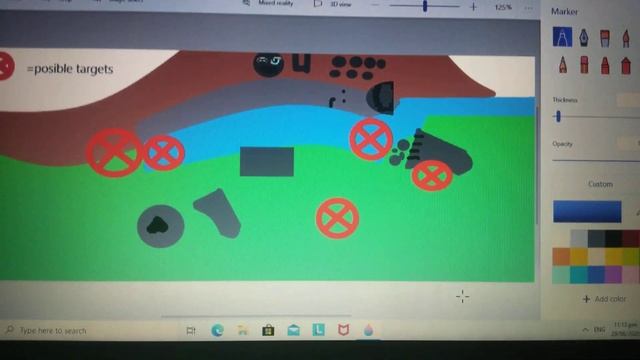Viewport: 640px width, 360px height.
Task: Click the Marker panel heading
Action: (x=564, y=11)
